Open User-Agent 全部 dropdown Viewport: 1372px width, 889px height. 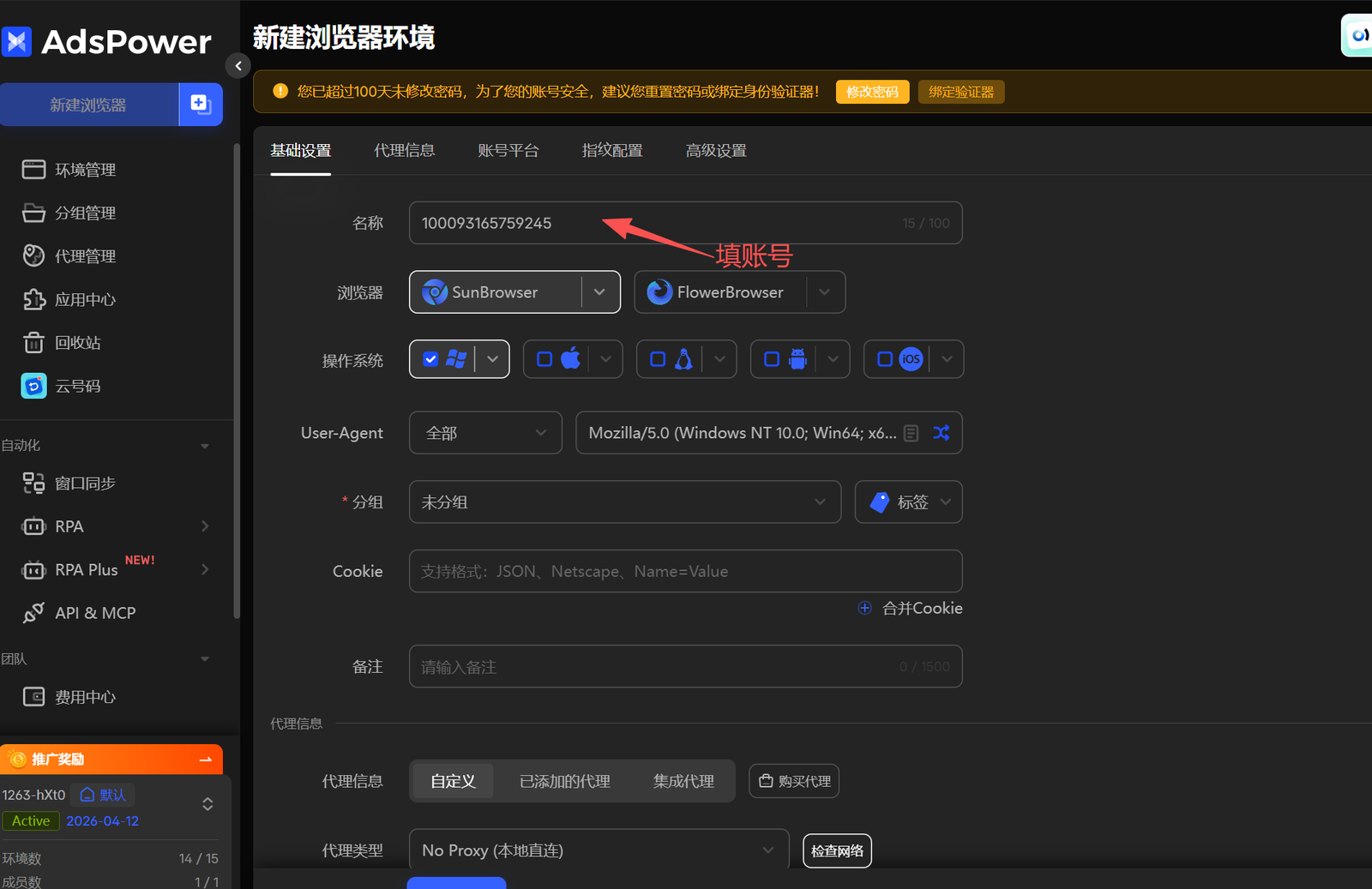click(485, 433)
